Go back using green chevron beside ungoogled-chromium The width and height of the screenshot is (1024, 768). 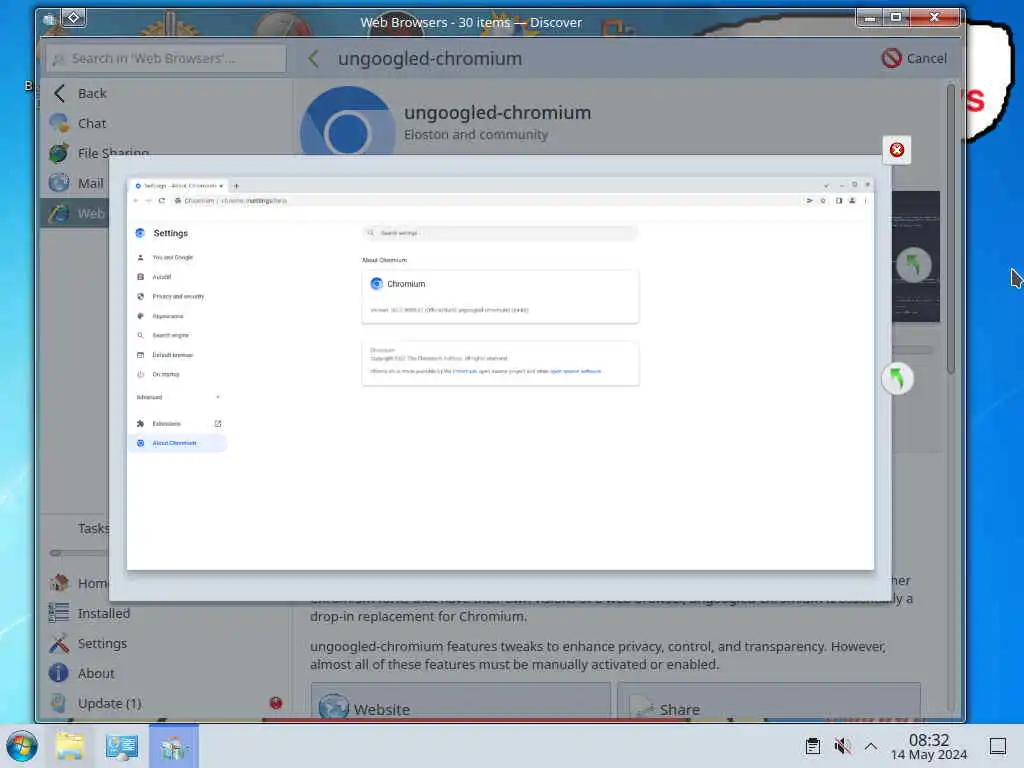pos(313,59)
